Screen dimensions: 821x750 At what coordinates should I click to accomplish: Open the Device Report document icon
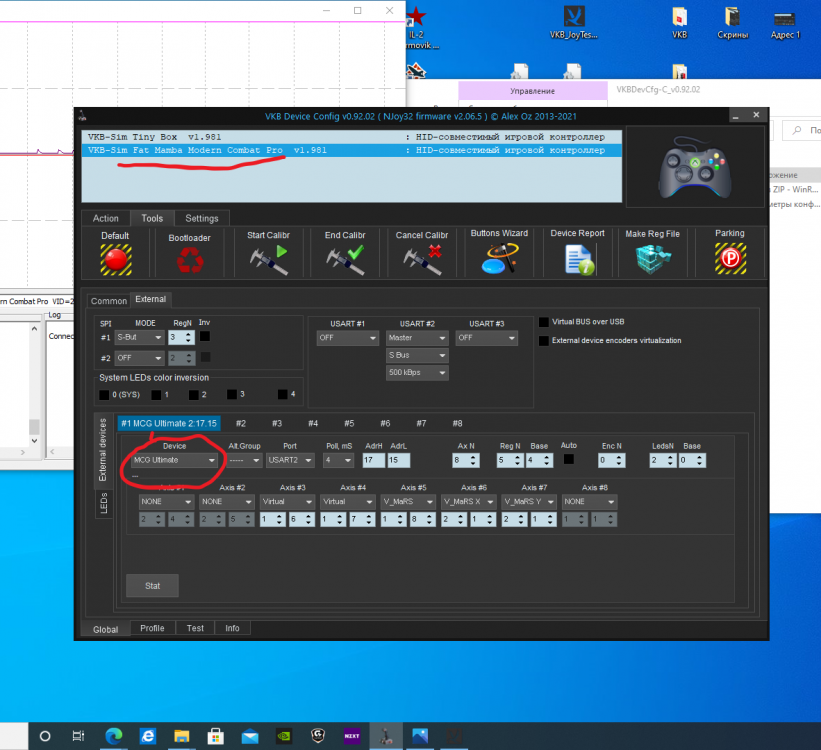[579, 260]
